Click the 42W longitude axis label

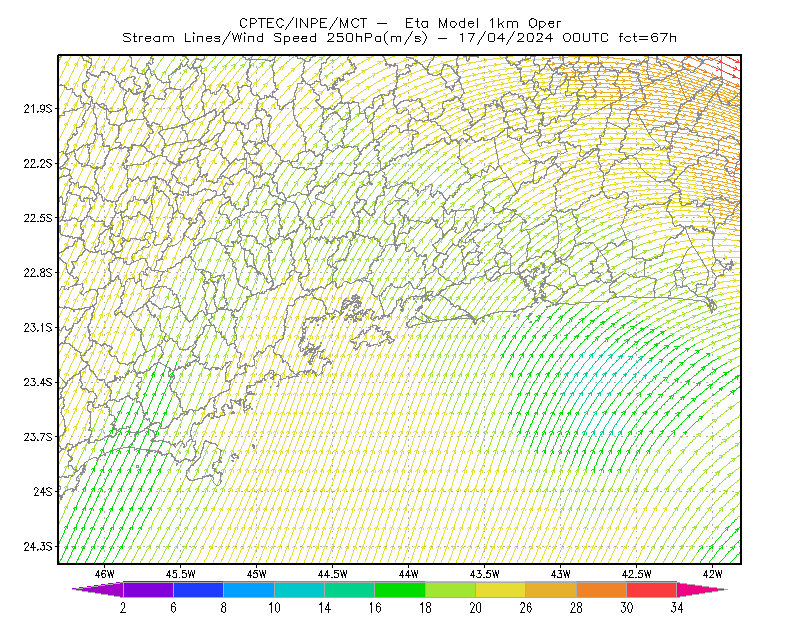coord(712,574)
